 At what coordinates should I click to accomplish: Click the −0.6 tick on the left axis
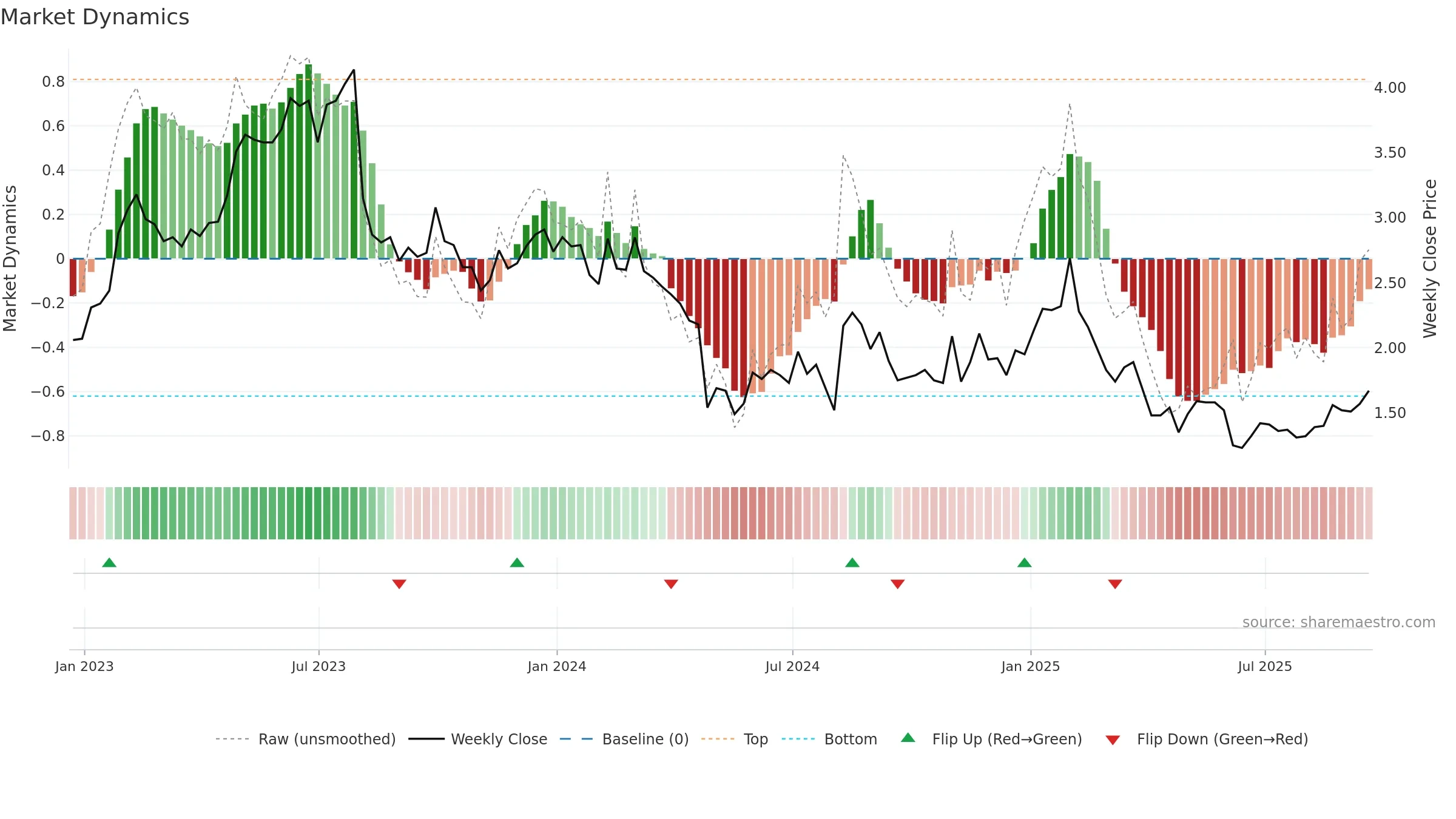pyautogui.click(x=48, y=392)
